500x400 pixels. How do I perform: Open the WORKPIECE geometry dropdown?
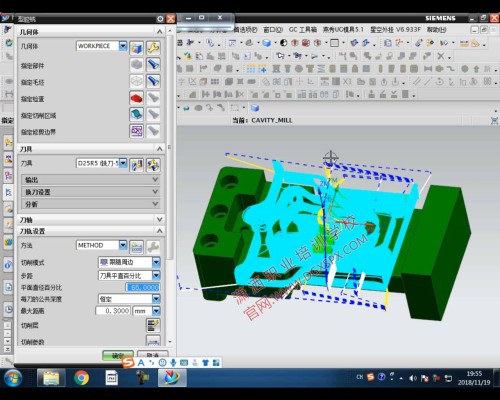coord(123,45)
